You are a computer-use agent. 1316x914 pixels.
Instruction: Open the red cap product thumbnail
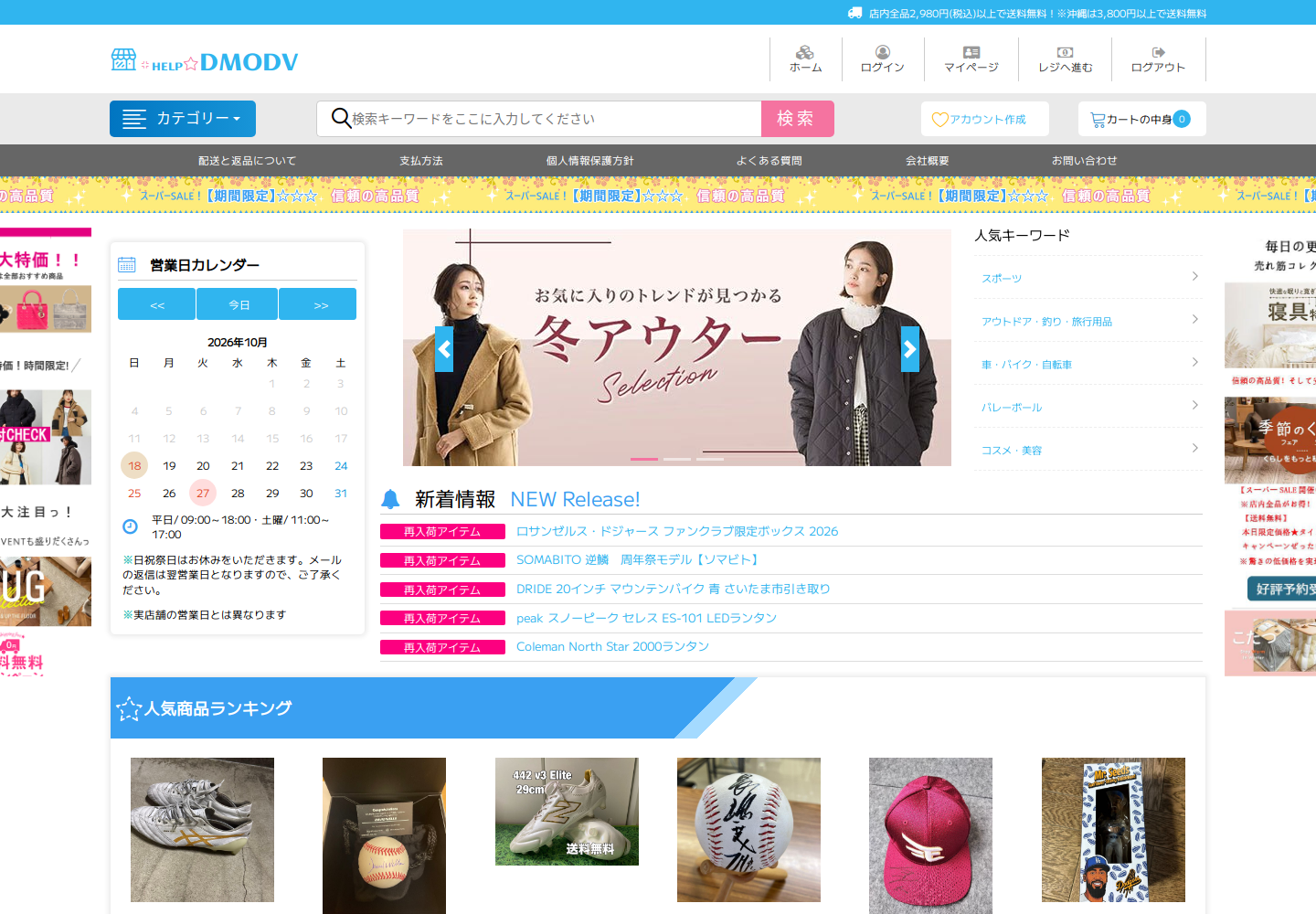click(x=930, y=835)
